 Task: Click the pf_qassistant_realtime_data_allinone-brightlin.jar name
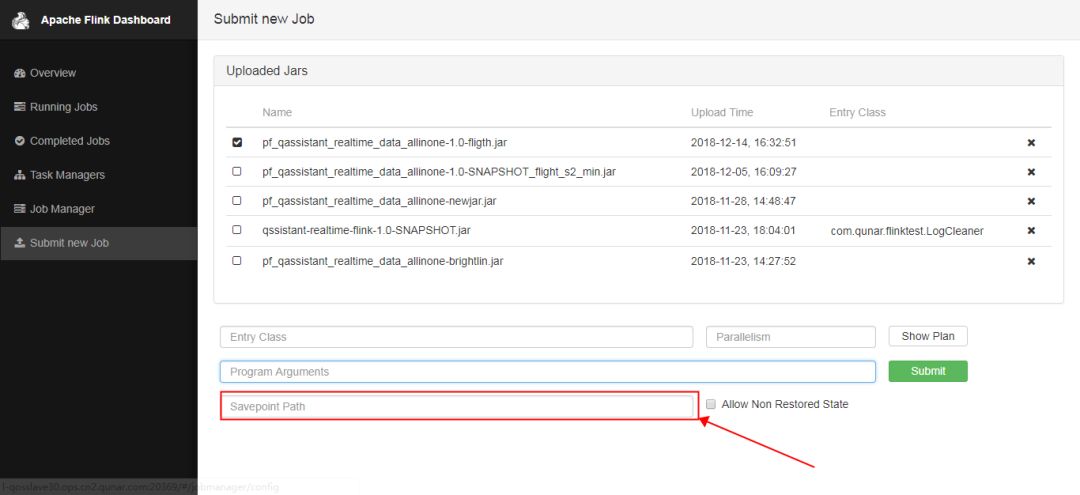[x=382, y=262]
